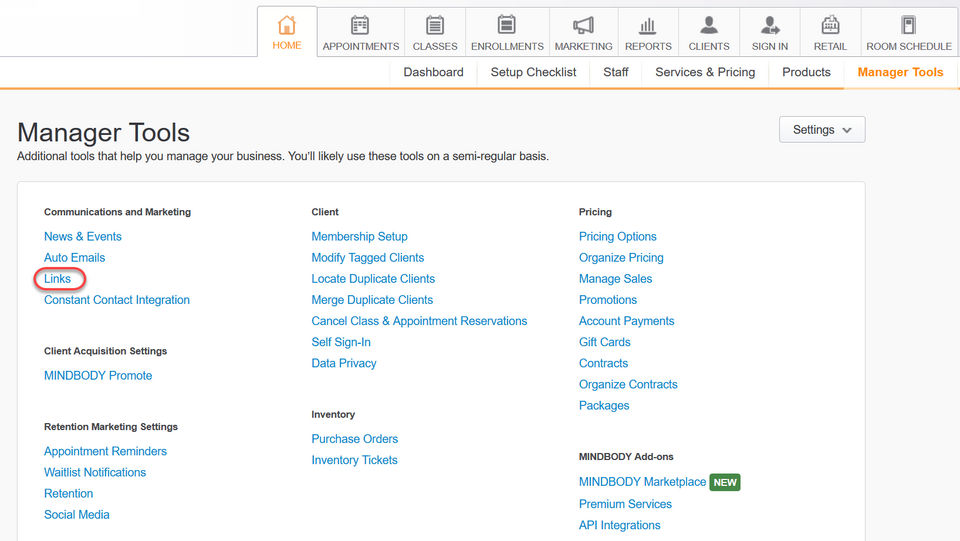The image size is (960, 541).
Task: Open Appointment Reminders settings
Action: [x=105, y=451]
